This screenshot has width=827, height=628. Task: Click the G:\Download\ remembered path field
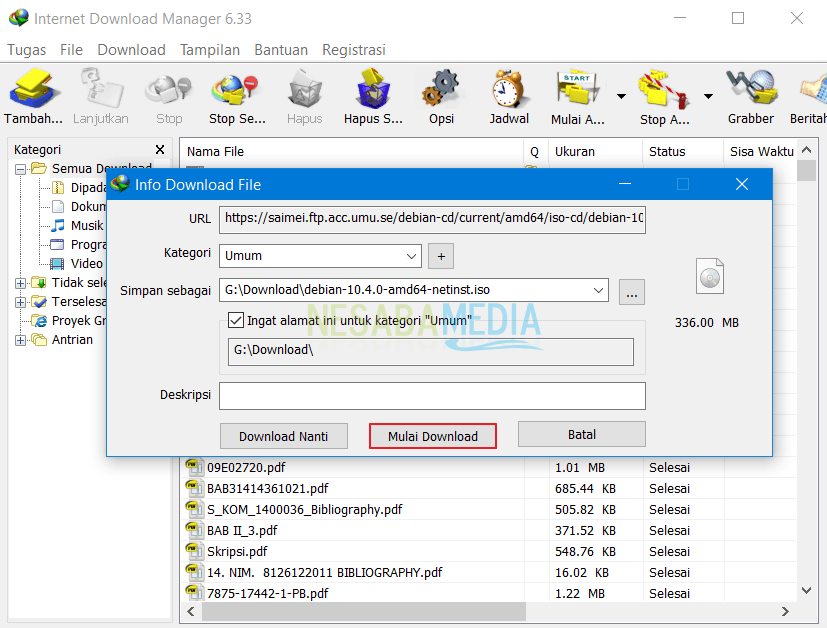coord(431,351)
